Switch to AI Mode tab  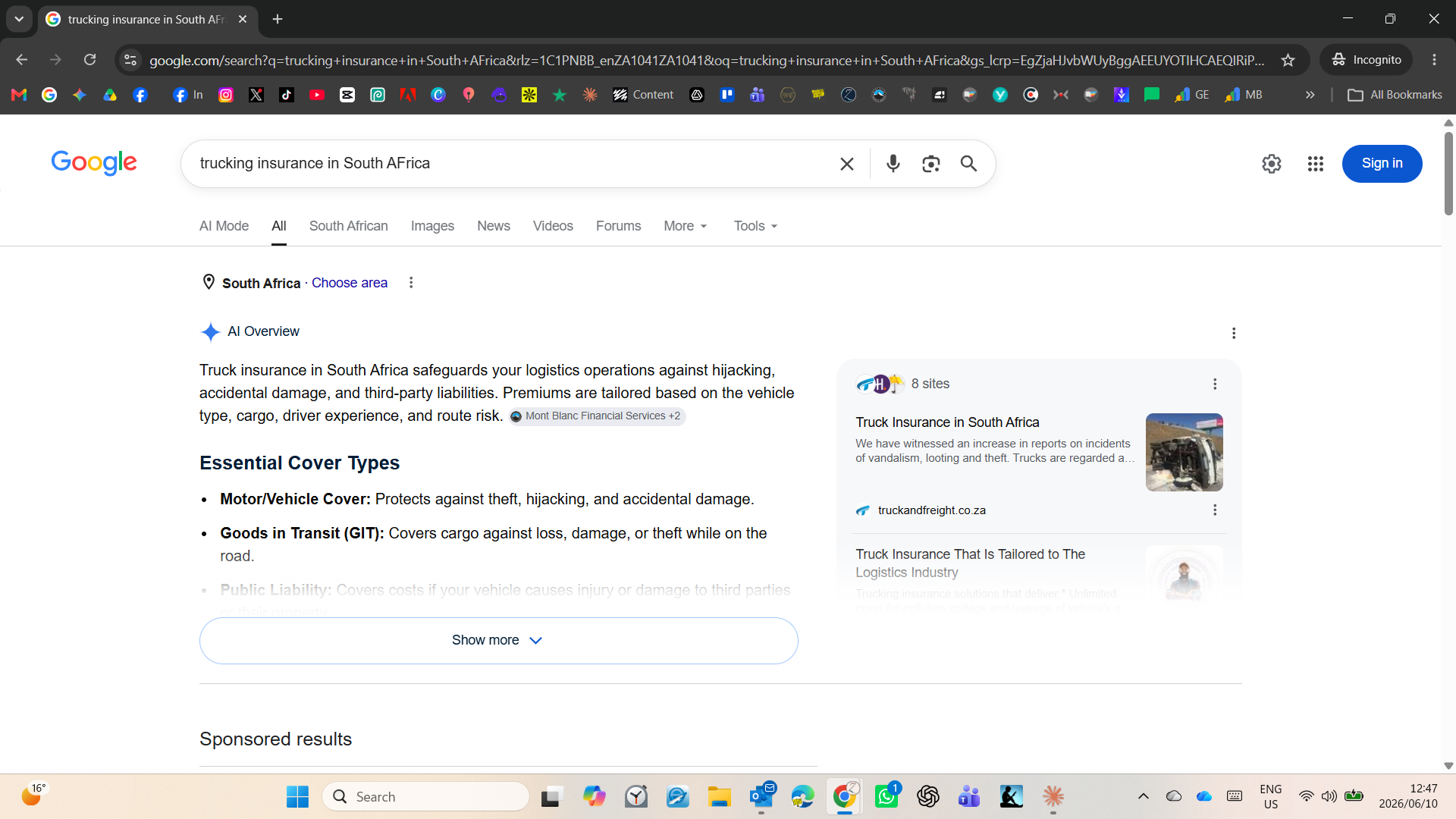224,226
